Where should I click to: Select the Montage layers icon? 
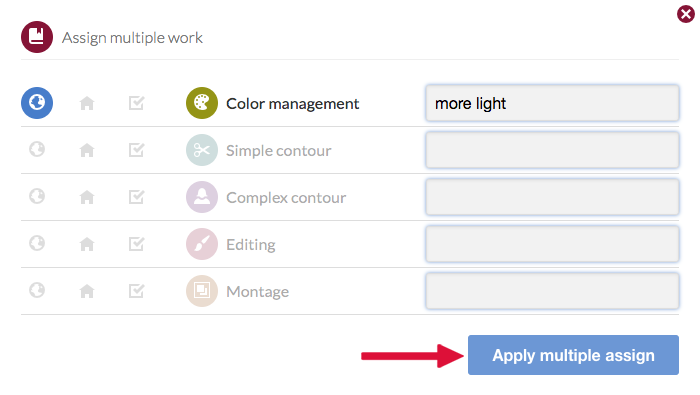[202, 291]
